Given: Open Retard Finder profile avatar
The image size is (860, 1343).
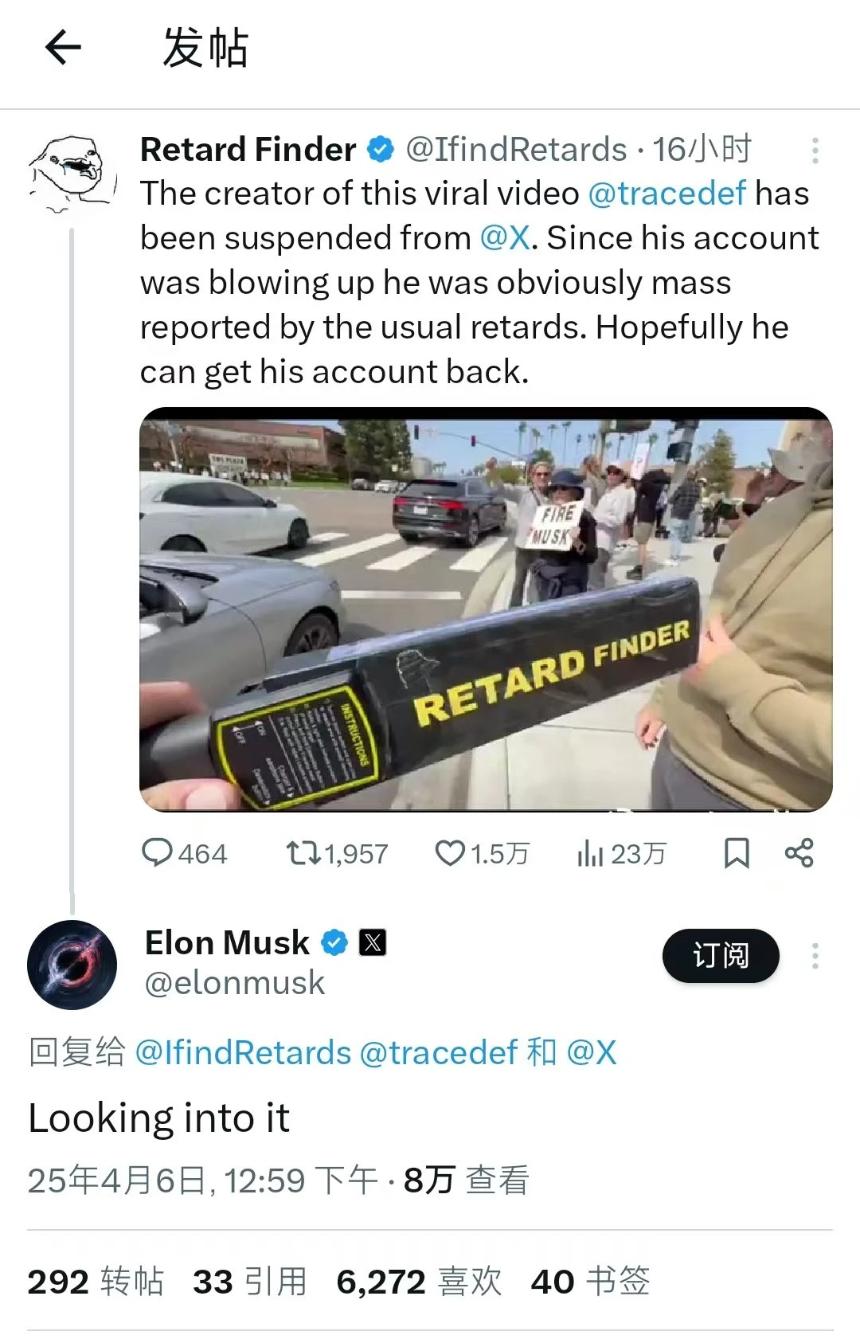Looking at the screenshot, I should point(68,172).
